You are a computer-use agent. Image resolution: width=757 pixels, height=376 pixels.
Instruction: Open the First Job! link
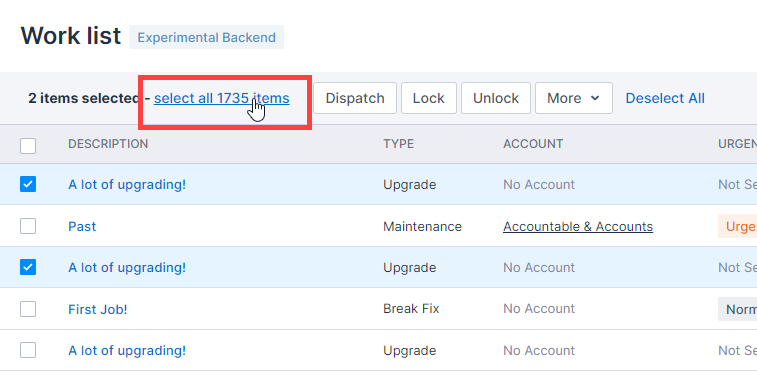coord(98,309)
